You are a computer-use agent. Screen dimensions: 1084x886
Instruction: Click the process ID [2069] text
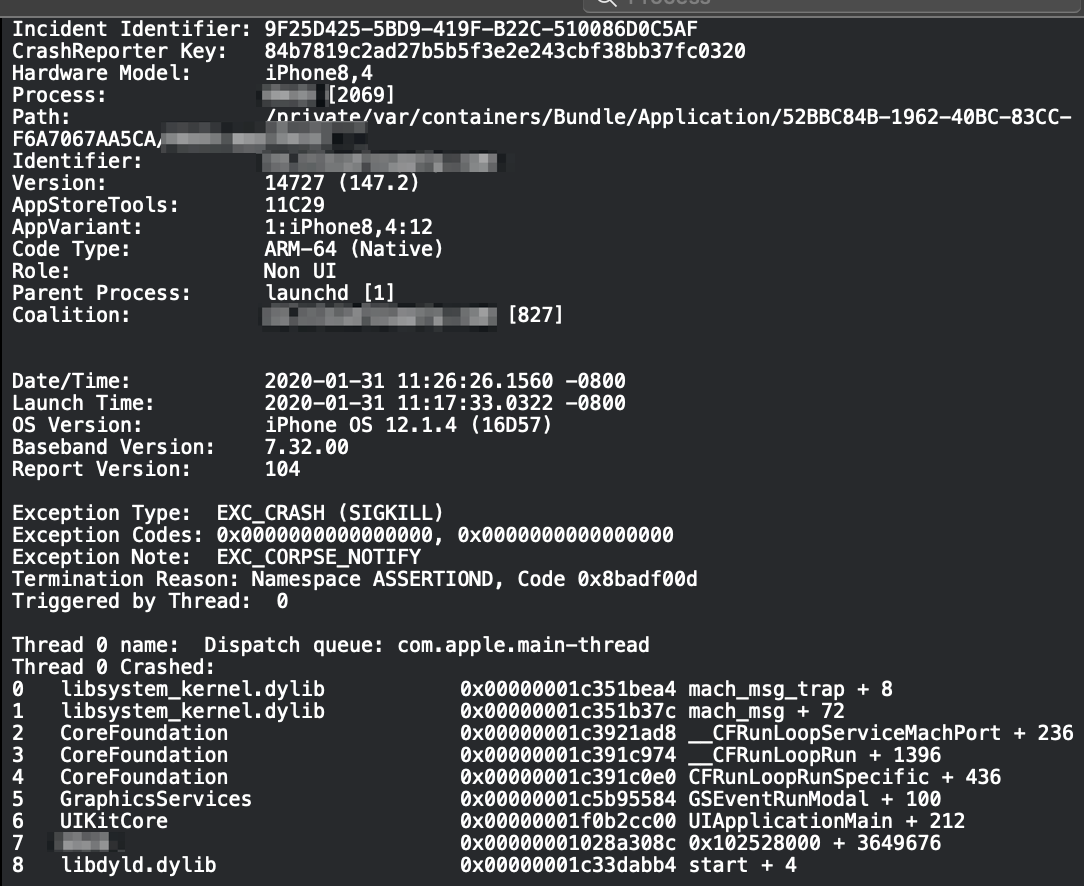click(x=361, y=95)
